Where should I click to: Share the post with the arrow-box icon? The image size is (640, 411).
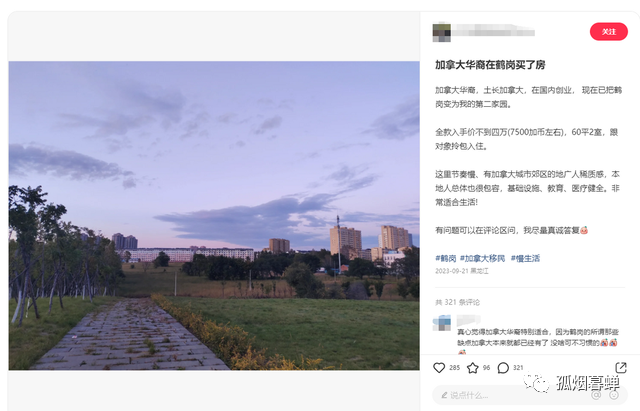coord(621,367)
